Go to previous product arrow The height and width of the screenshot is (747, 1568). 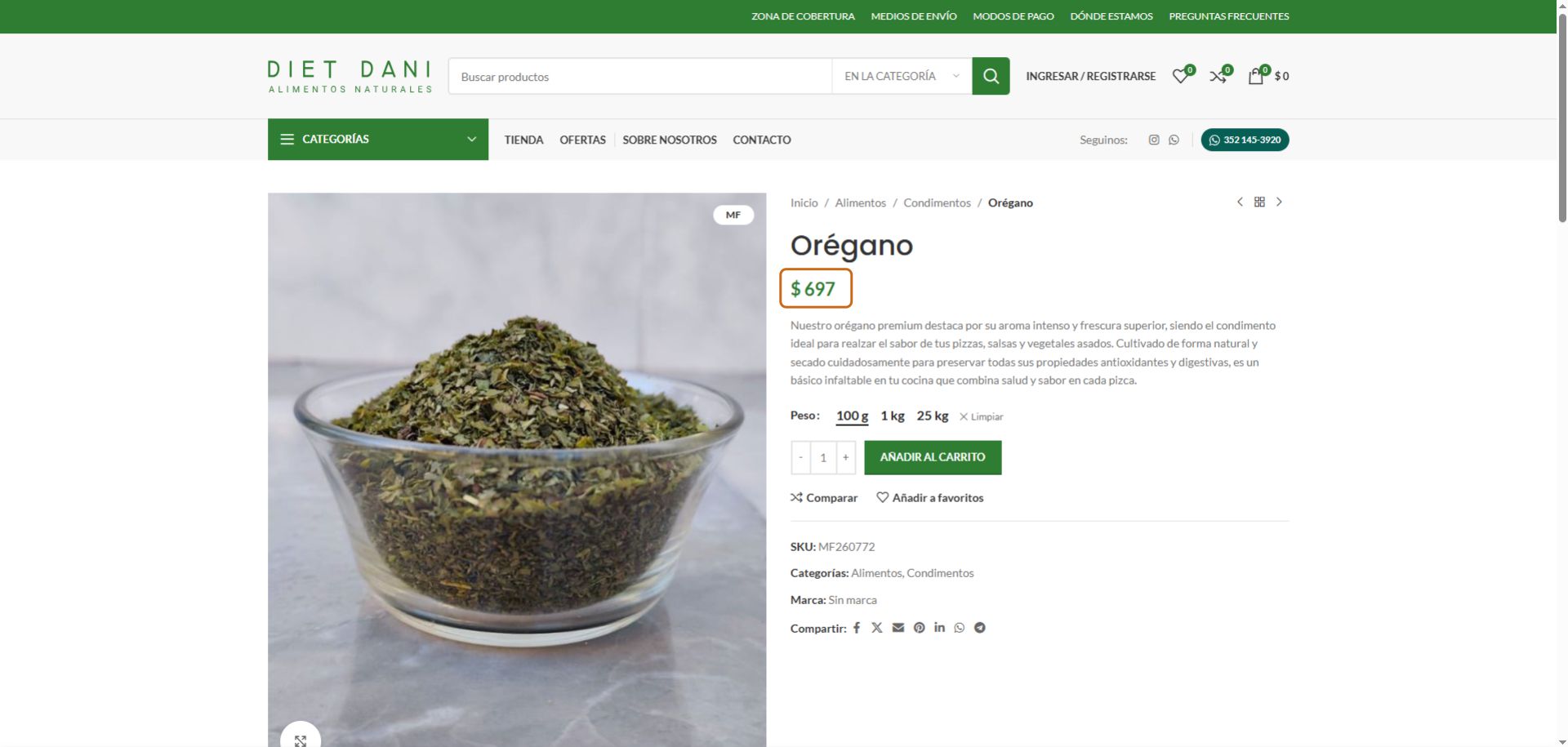pos(1240,202)
